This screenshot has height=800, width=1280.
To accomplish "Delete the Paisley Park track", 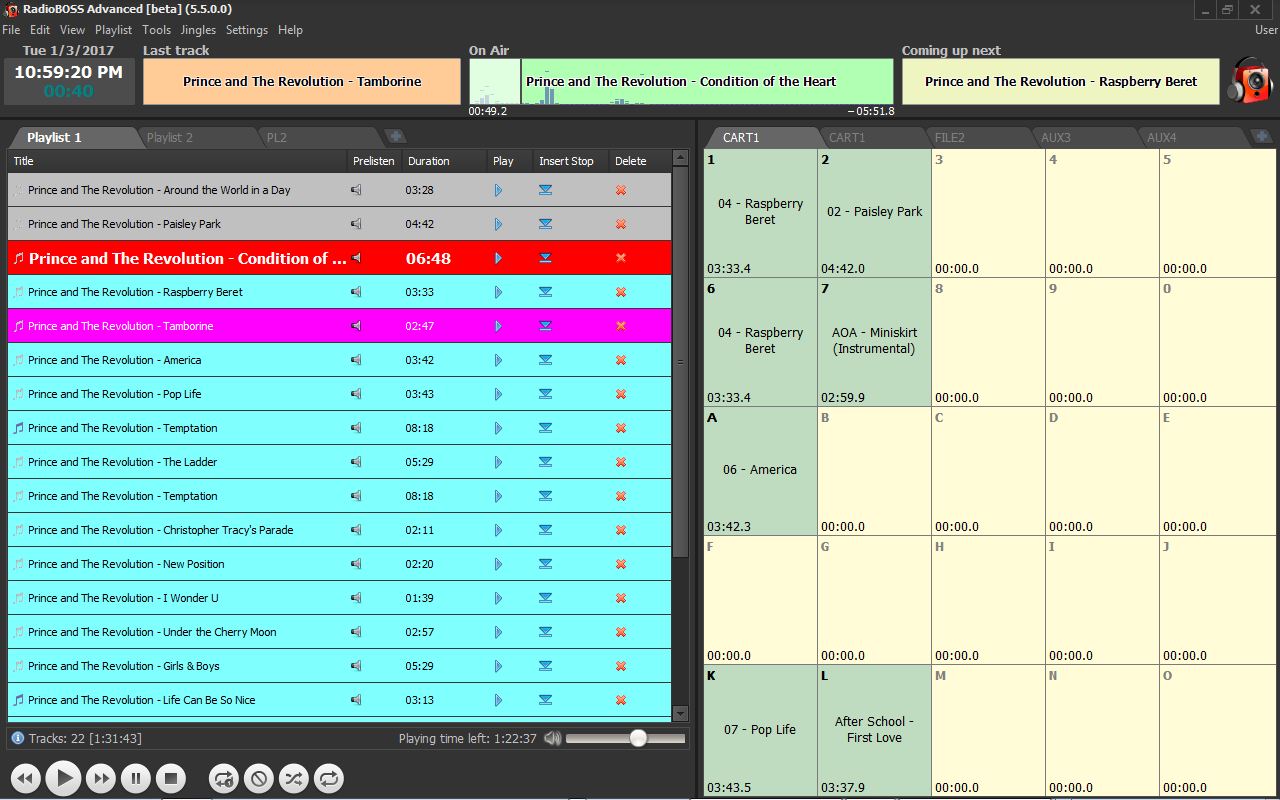I will (x=621, y=224).
